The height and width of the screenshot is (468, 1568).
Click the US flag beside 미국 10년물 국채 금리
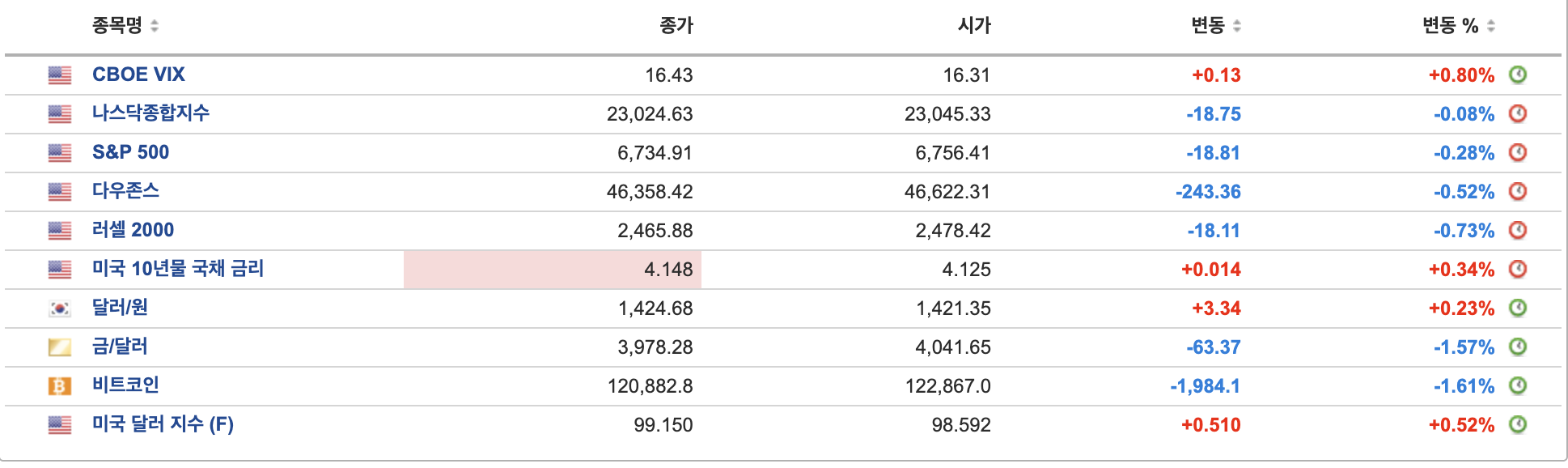tap(60, 269)
